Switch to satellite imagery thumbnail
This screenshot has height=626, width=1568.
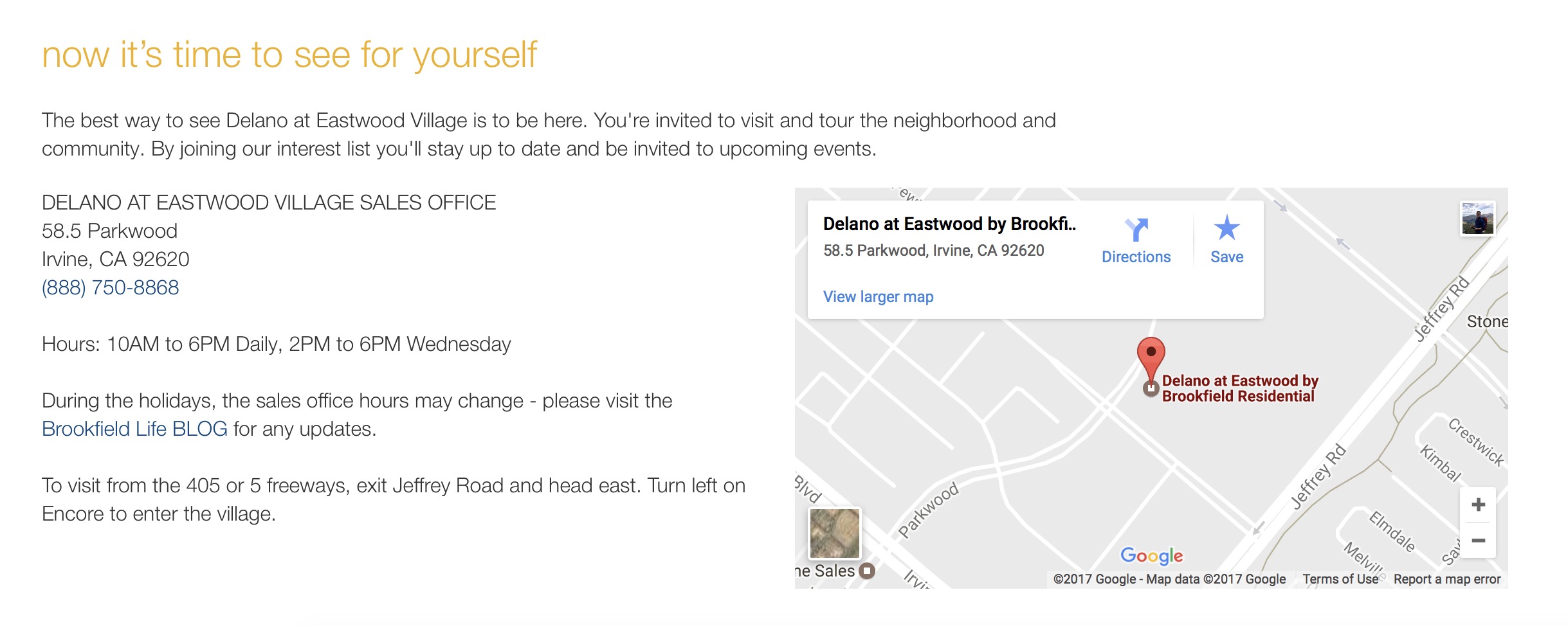tap(834, 533)
